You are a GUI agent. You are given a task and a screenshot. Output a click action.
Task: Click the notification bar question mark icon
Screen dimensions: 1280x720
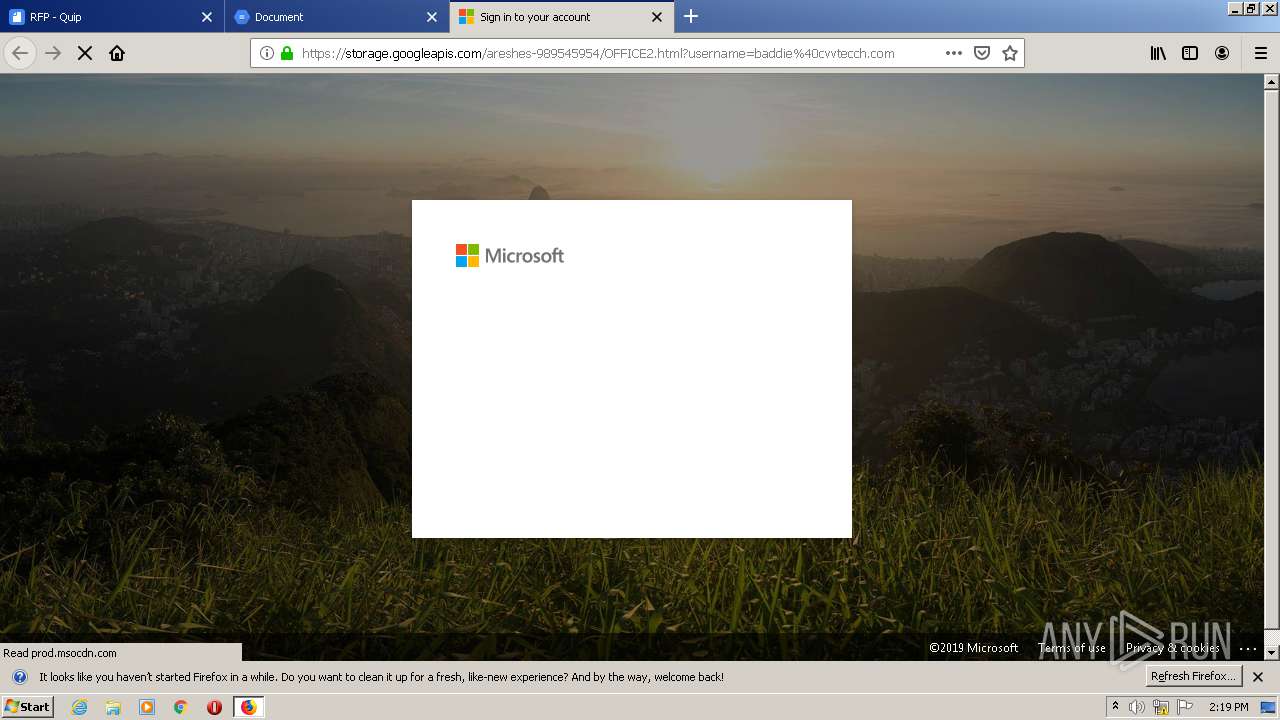[x=20, y=677]
